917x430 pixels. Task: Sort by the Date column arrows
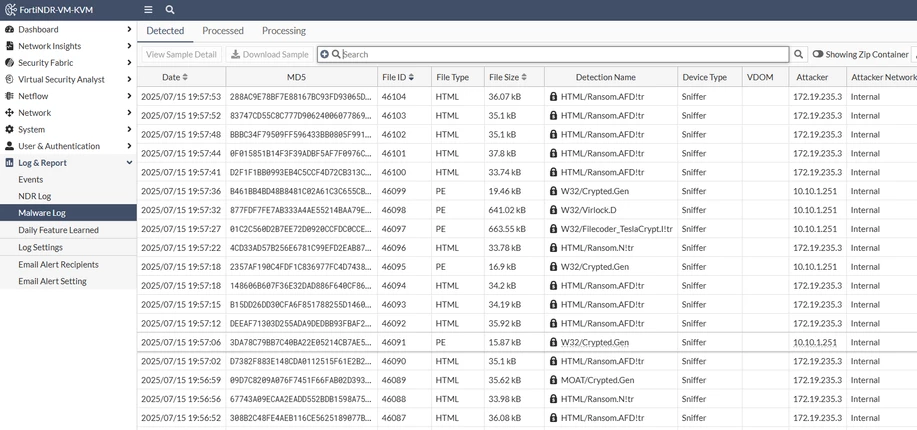pyautogui.click(x=185, y=77)
